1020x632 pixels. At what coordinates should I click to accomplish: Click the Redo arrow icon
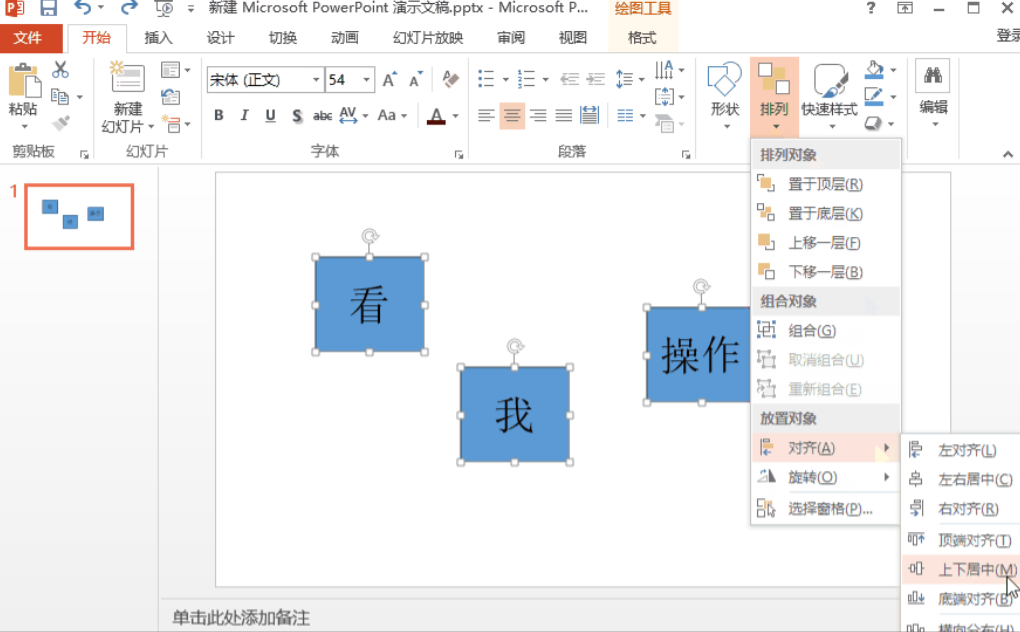click(129, 8)
